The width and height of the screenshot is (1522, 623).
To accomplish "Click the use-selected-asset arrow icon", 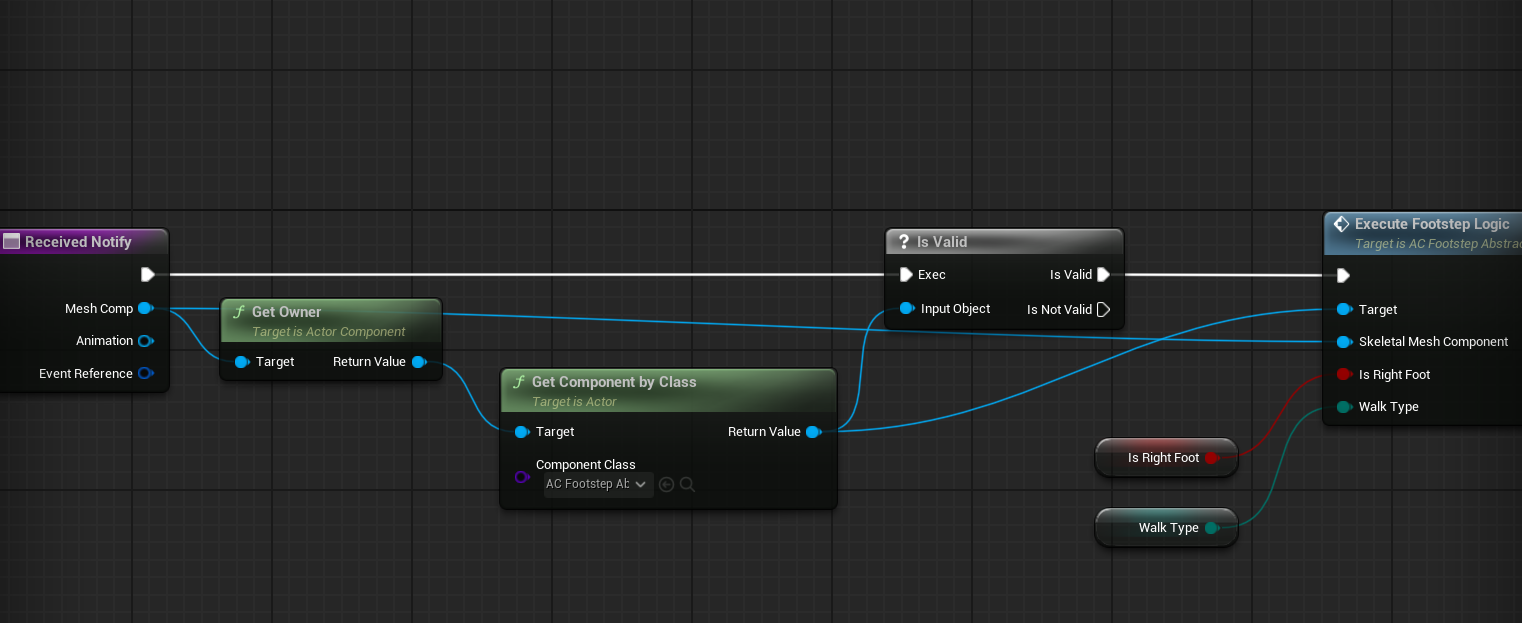I will (x=667, y=485).
